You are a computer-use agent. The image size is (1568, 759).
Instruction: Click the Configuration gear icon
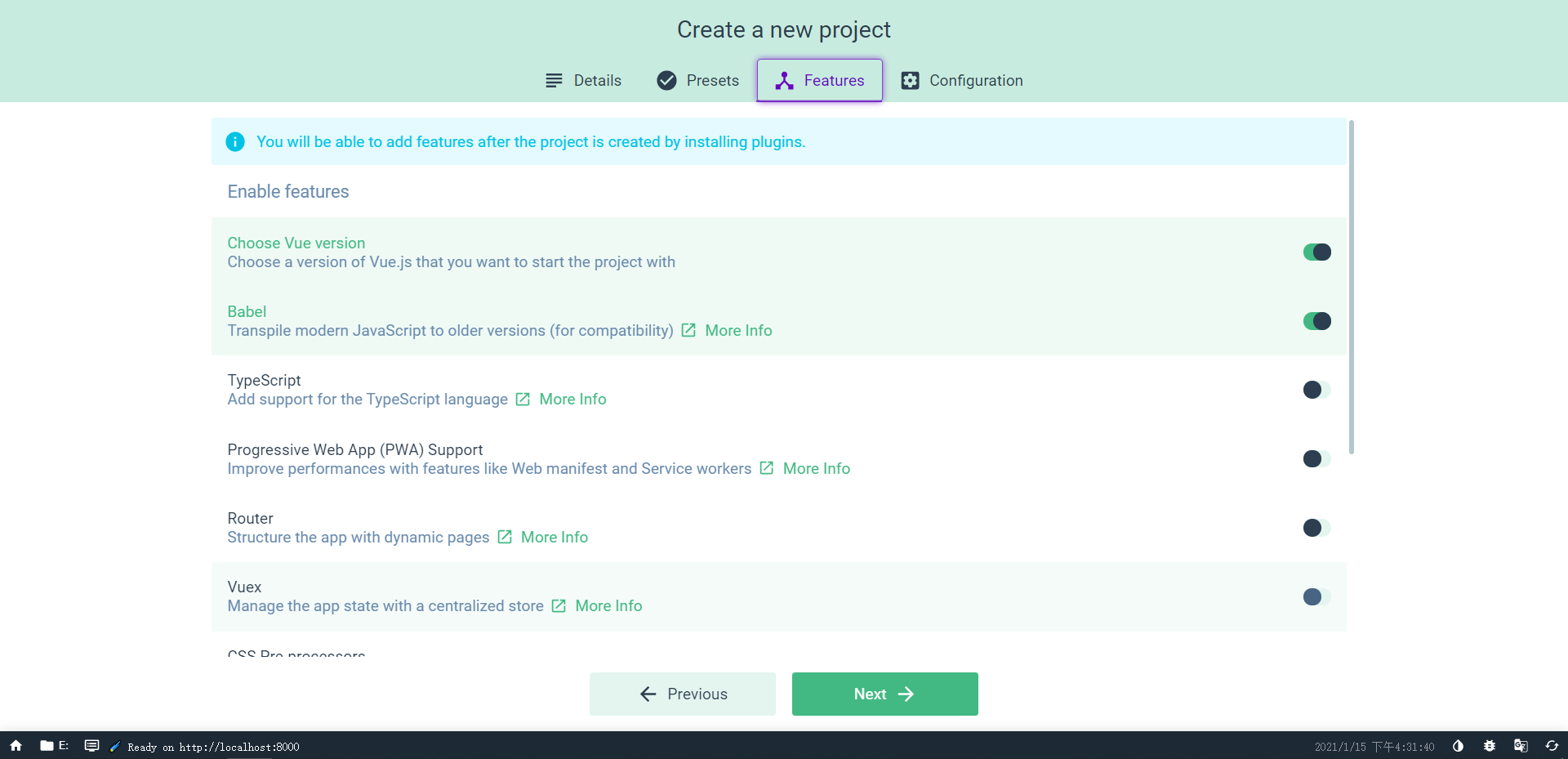(910, 80)
